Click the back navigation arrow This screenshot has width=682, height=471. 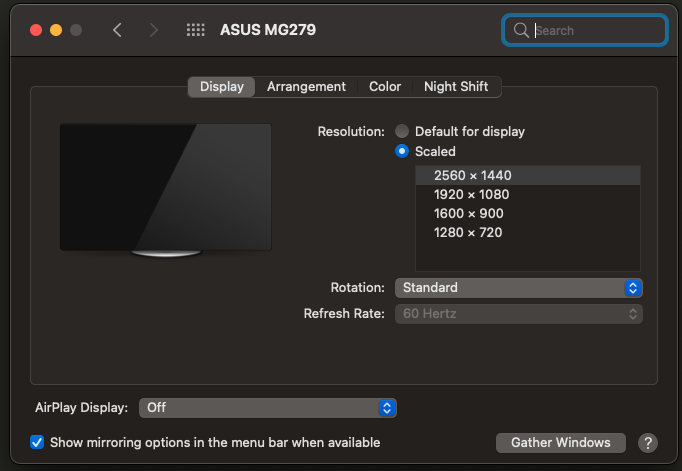coord(117,30)
